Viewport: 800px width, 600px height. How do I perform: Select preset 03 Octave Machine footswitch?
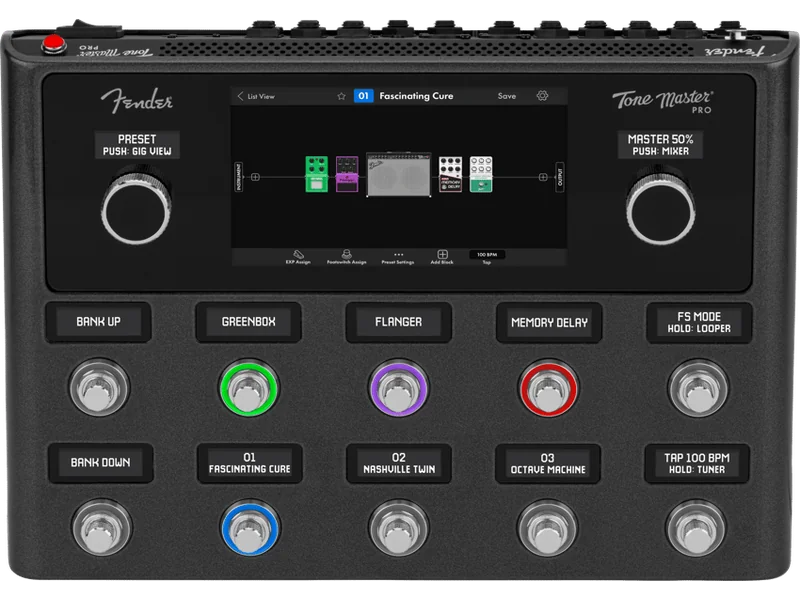(547, 528)
